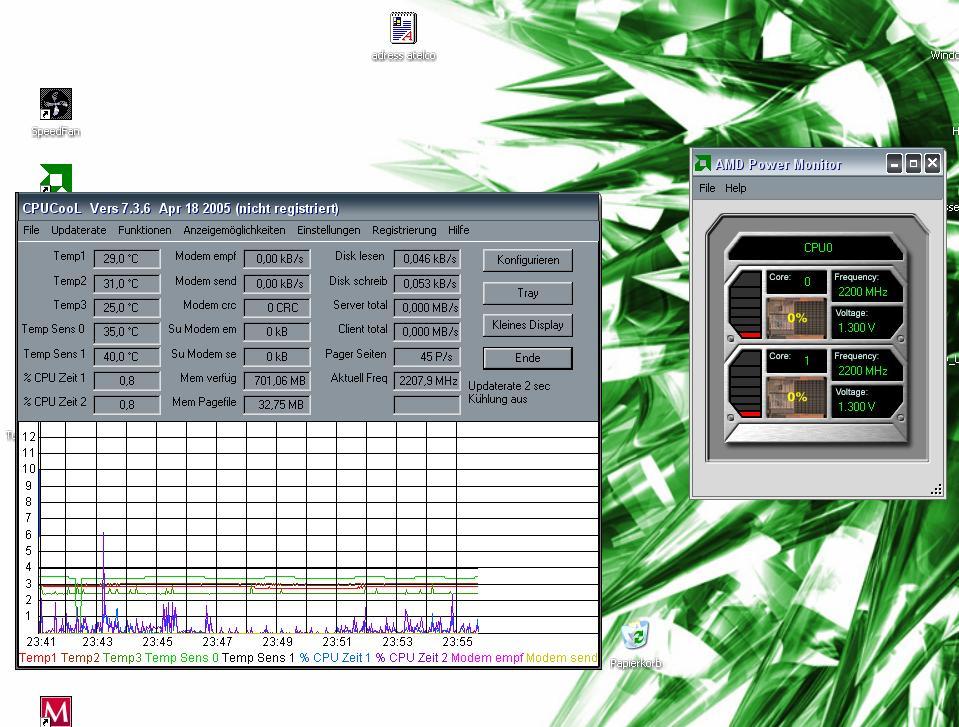Click the Temp2 graph legend label

tap(80, 658)
